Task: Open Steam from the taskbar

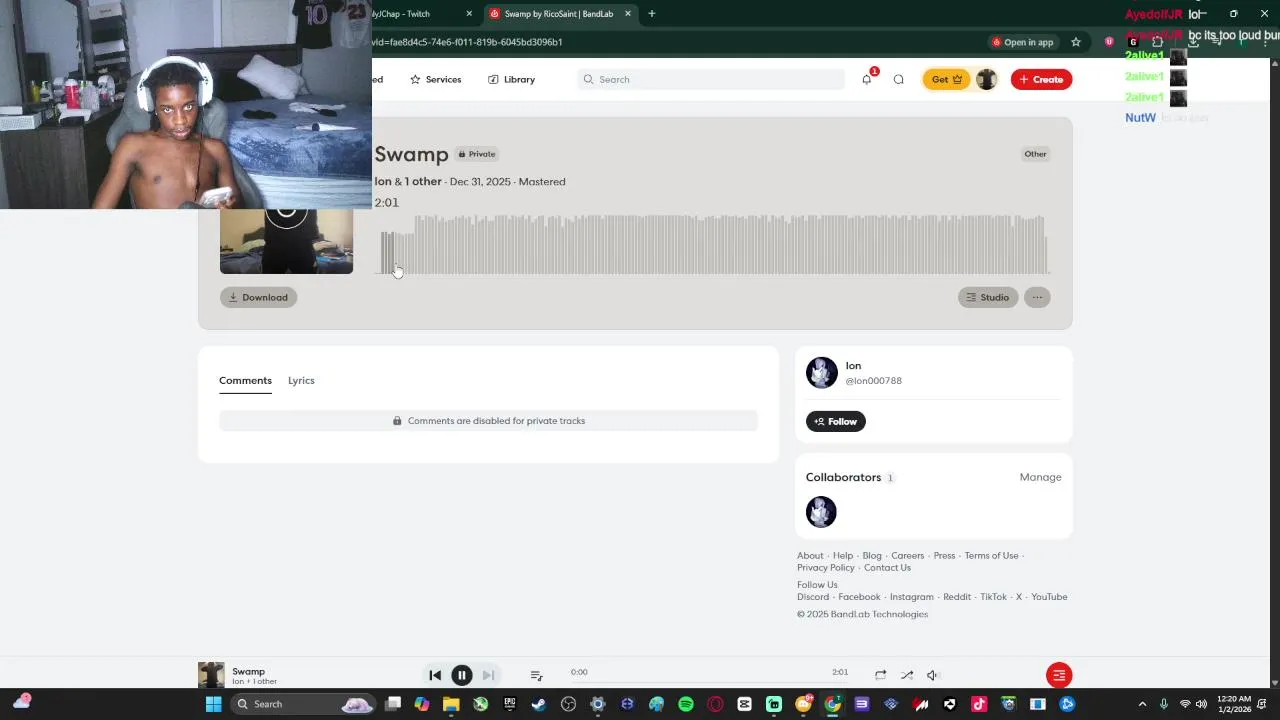Action: pos(539,704)
